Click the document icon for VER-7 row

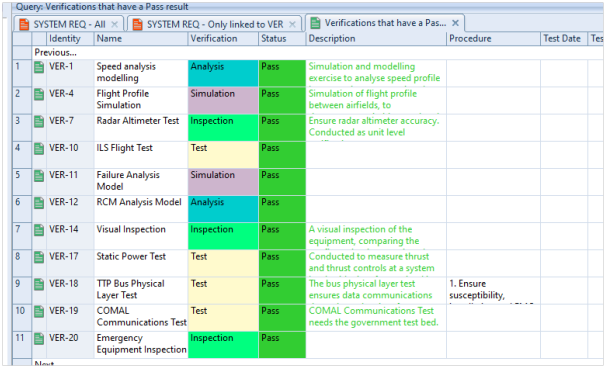(39, 121)
